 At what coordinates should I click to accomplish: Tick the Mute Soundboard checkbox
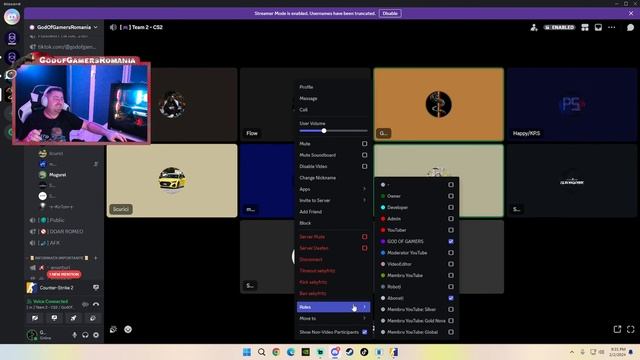tap(364, 155)
